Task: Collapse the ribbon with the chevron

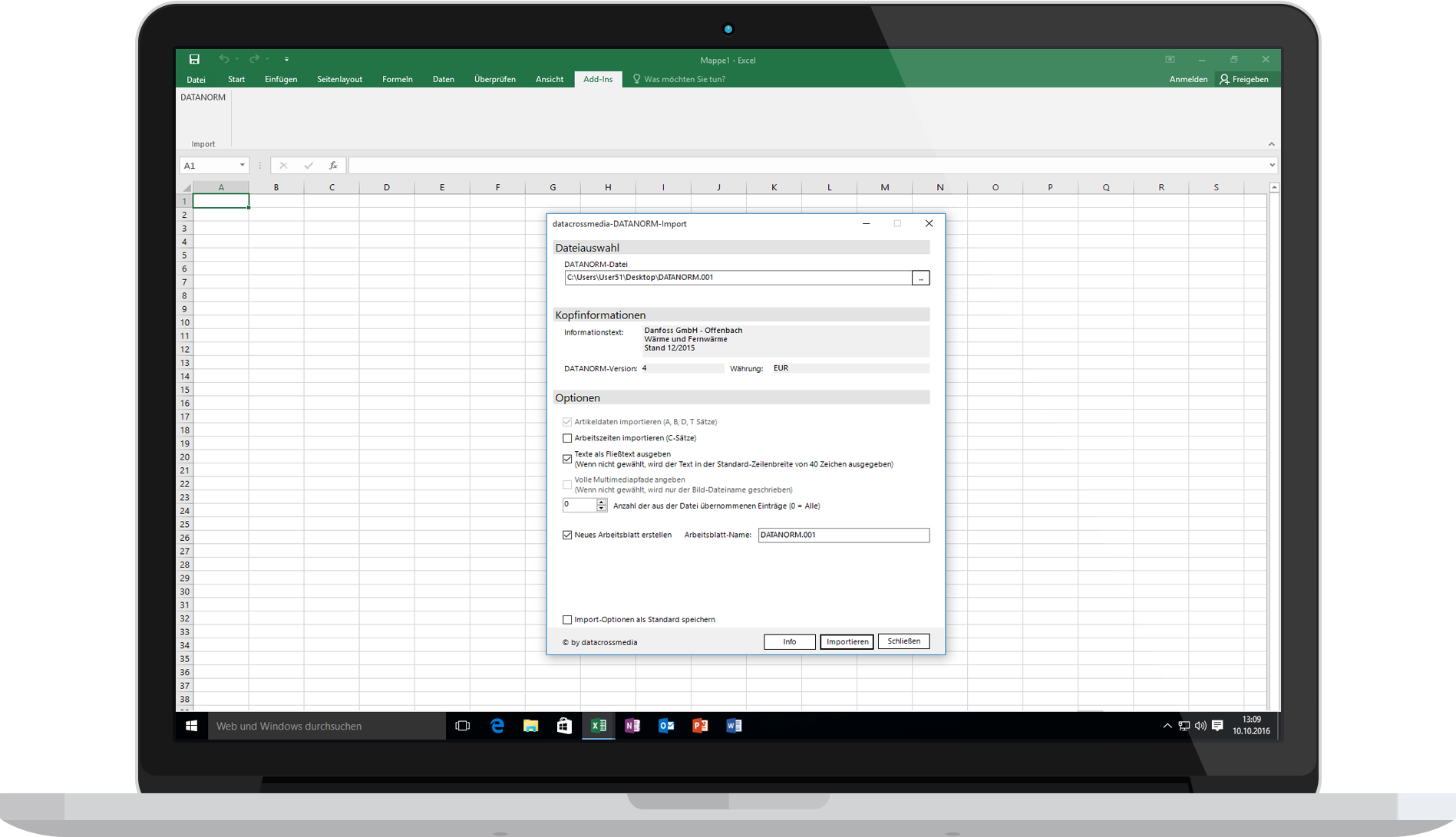Action: (1272, 143)
